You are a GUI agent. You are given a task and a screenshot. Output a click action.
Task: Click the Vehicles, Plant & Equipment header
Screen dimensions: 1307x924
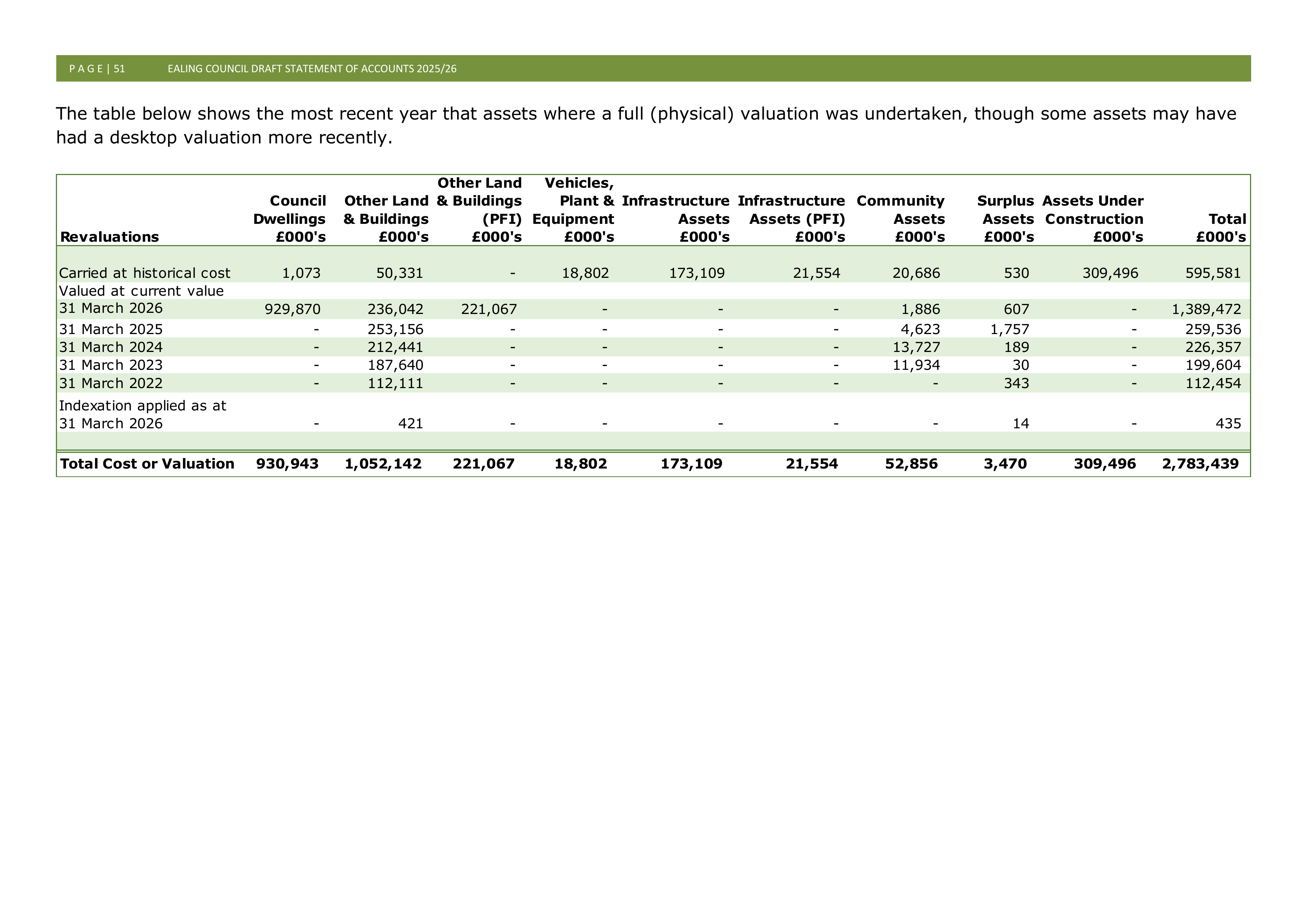click(x=573, y=210)
